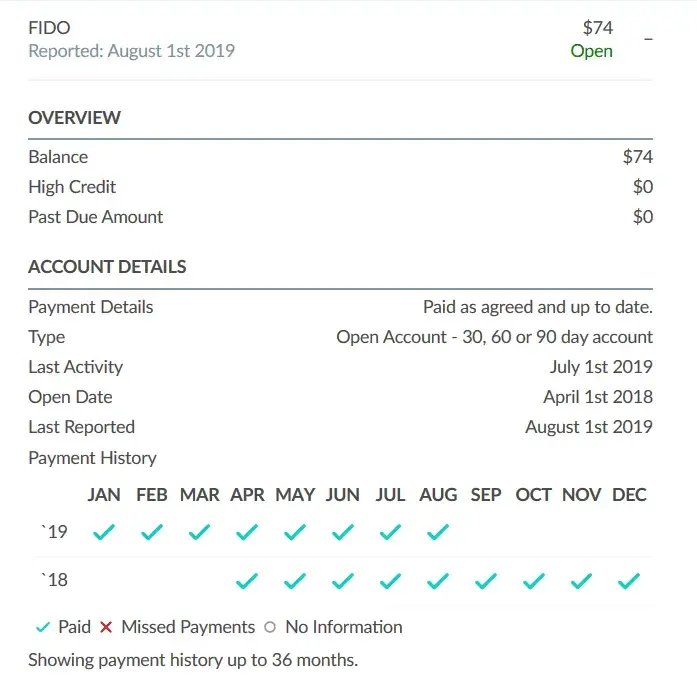The height and width of the screenshot is (690, 697).
Task: Click the January 2019 paid checkmark
Action: pos(104,532)
